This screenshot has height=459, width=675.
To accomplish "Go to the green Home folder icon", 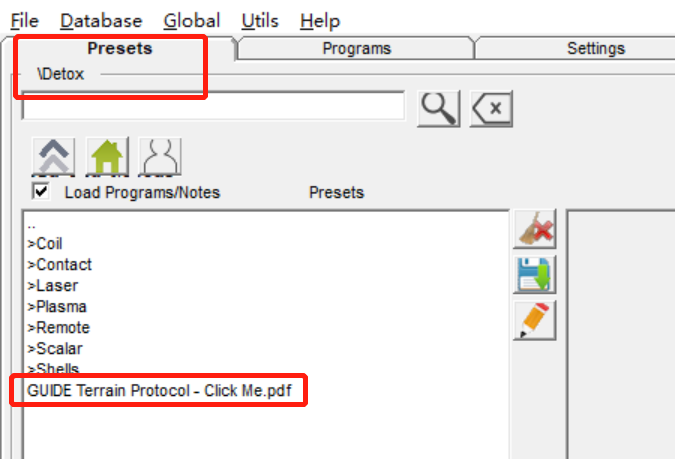I will coord(107,156).
